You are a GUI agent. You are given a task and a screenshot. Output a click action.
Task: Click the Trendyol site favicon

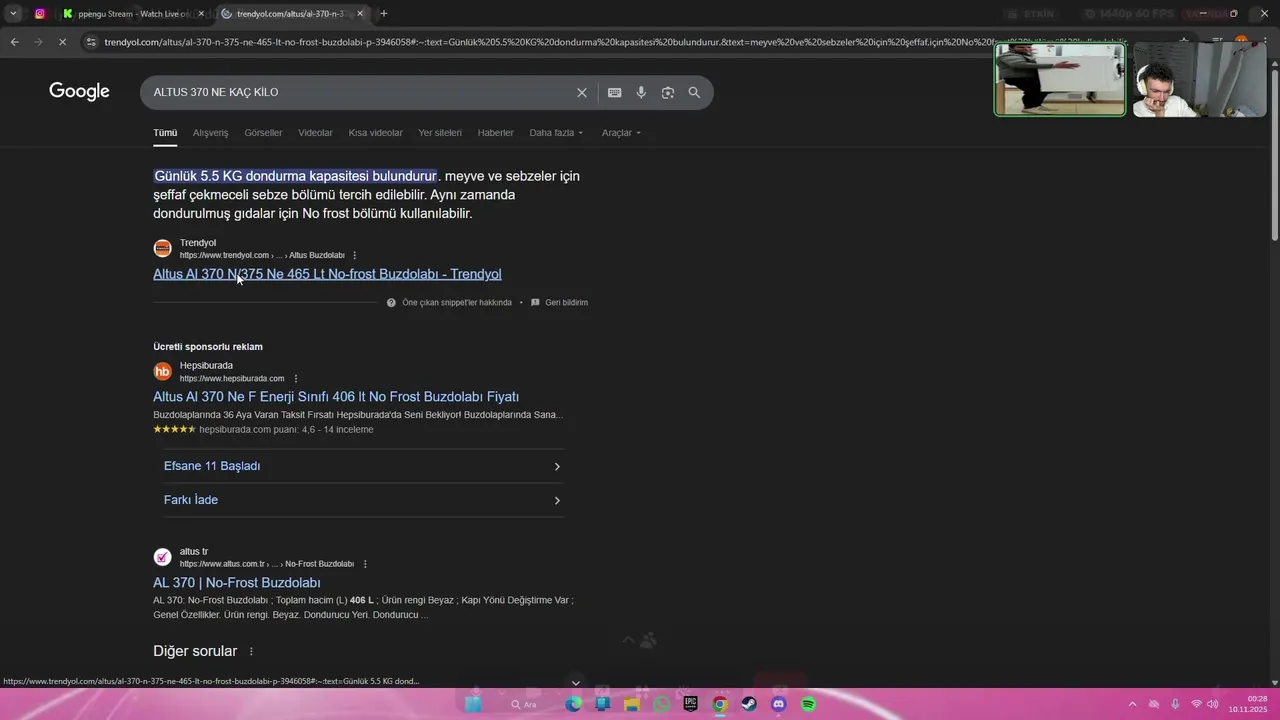162,249
